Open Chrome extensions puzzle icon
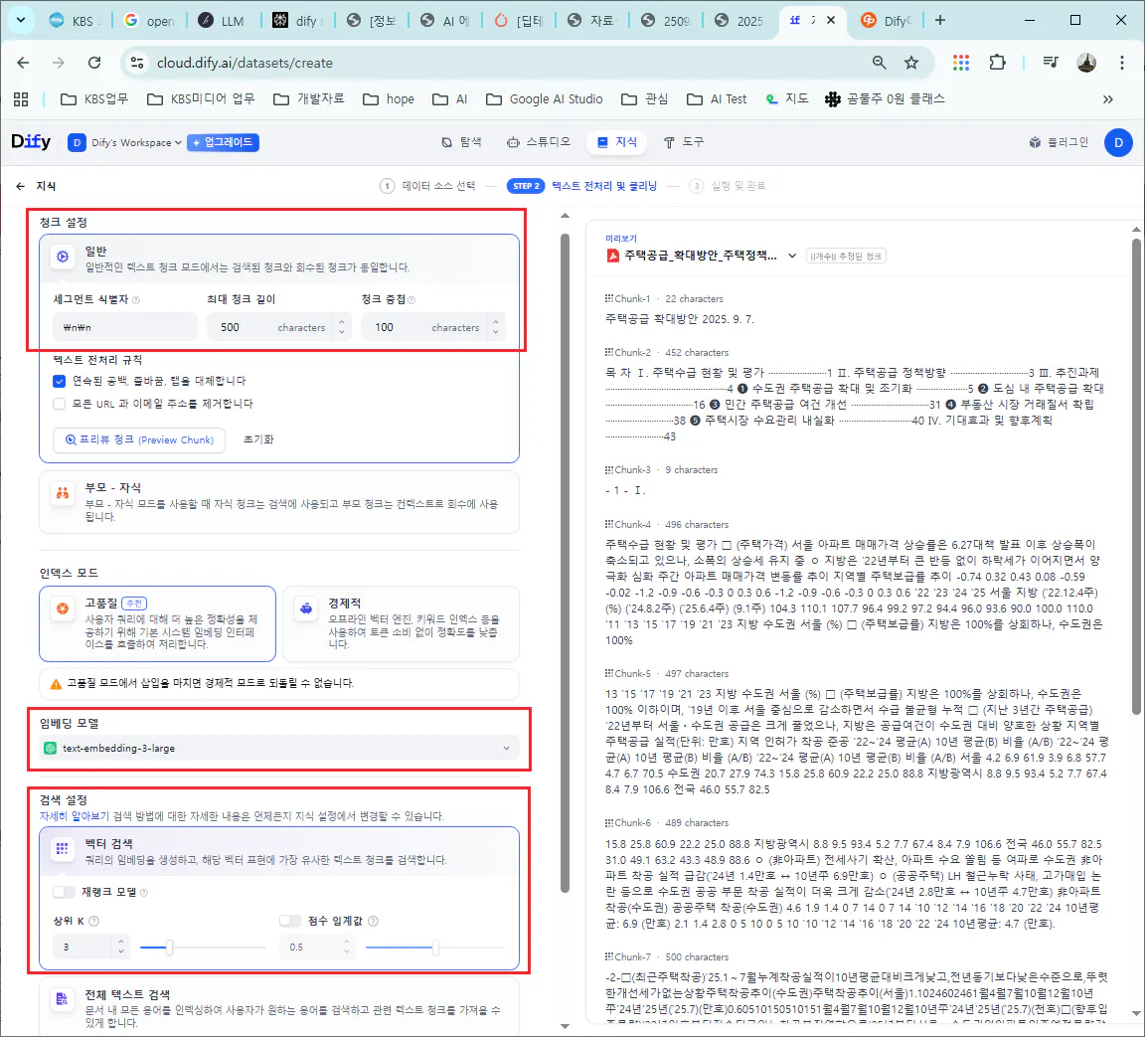 coord(997,63)
